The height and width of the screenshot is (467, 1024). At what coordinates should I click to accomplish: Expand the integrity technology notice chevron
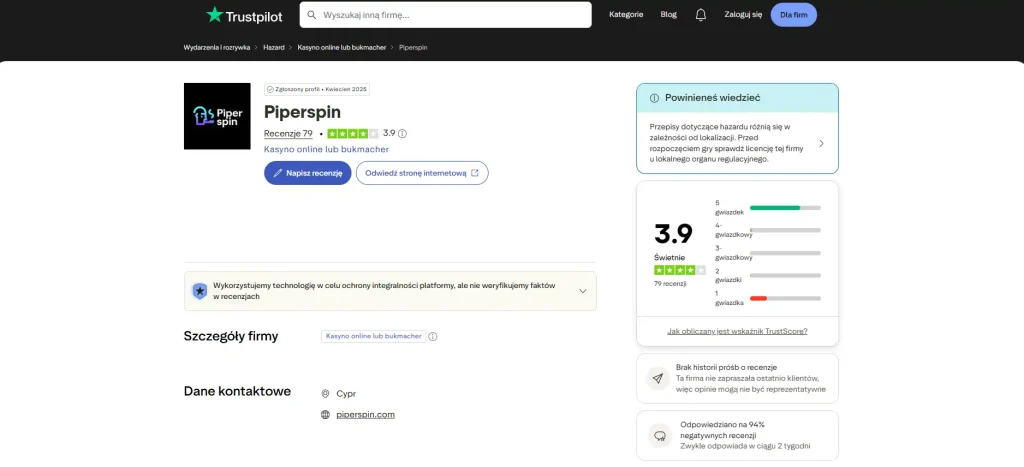[x=583, y=291]
